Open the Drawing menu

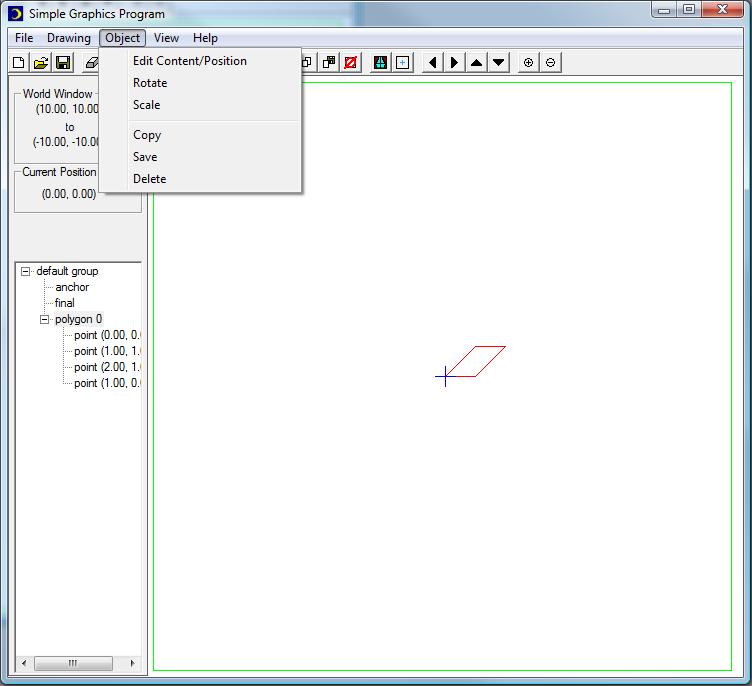coord(69,38)
